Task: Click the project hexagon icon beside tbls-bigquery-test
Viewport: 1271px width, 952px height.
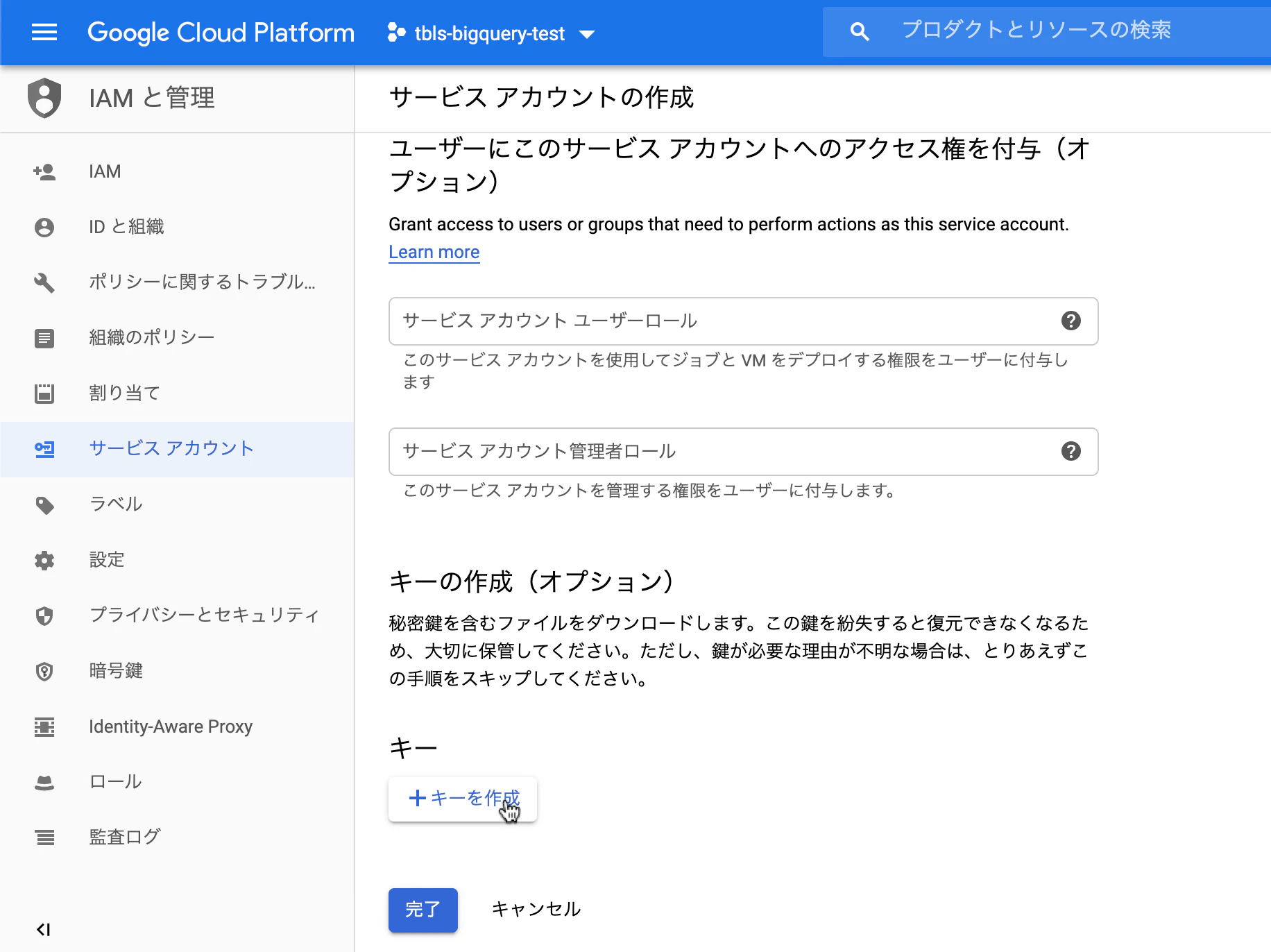Action: pos(396,33)
